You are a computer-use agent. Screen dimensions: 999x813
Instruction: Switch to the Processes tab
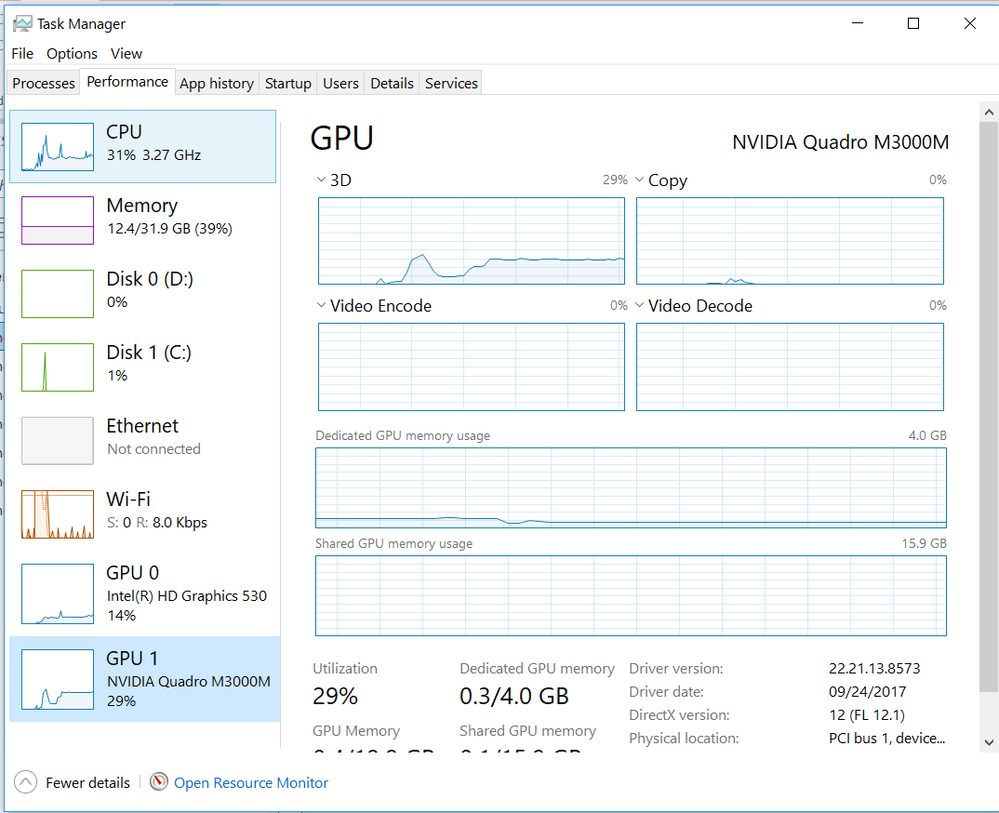[43, 83]
